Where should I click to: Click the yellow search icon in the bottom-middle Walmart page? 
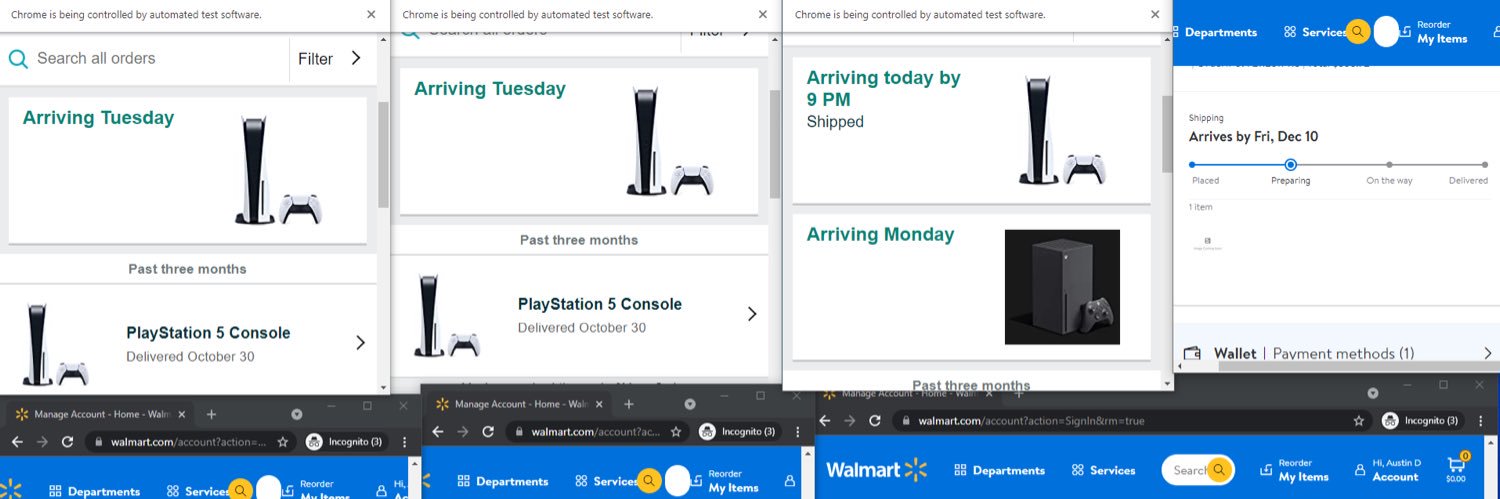coord(649,481)
